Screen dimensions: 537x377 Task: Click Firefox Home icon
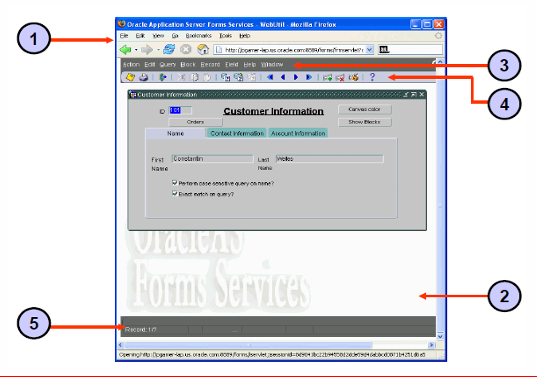coord(203,50)
